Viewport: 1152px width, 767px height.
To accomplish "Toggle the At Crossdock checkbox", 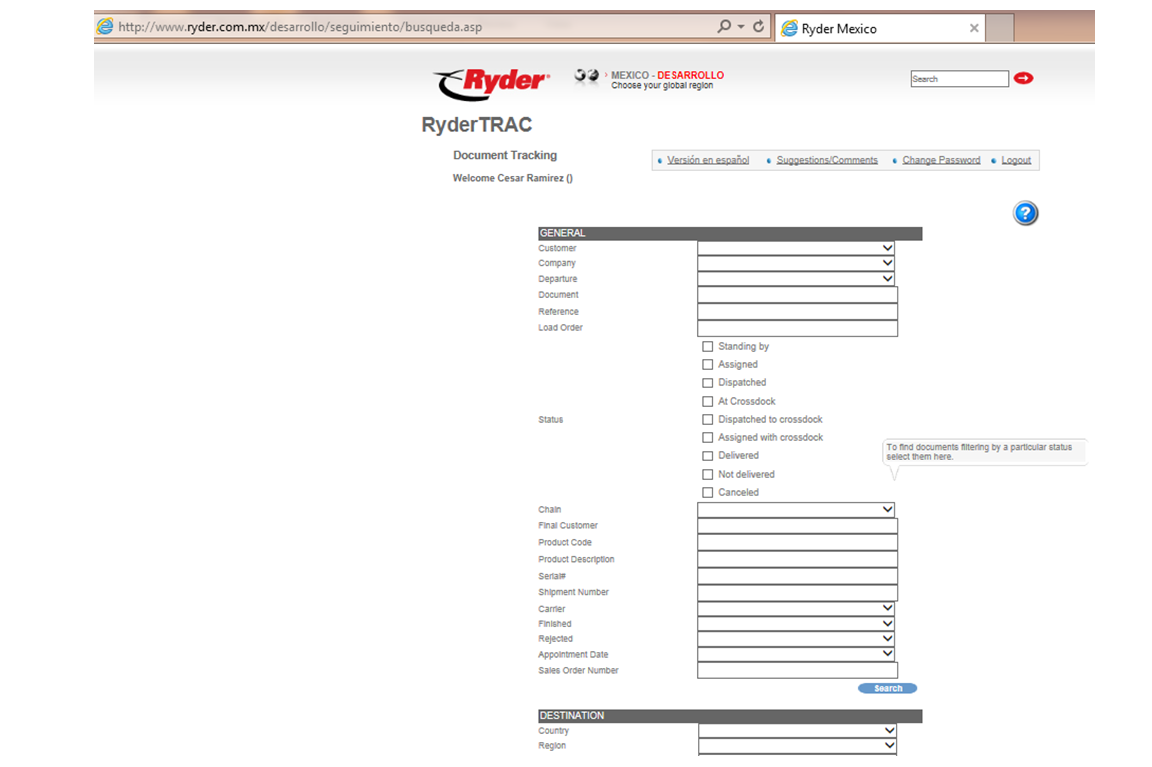I will pos(708,402).
